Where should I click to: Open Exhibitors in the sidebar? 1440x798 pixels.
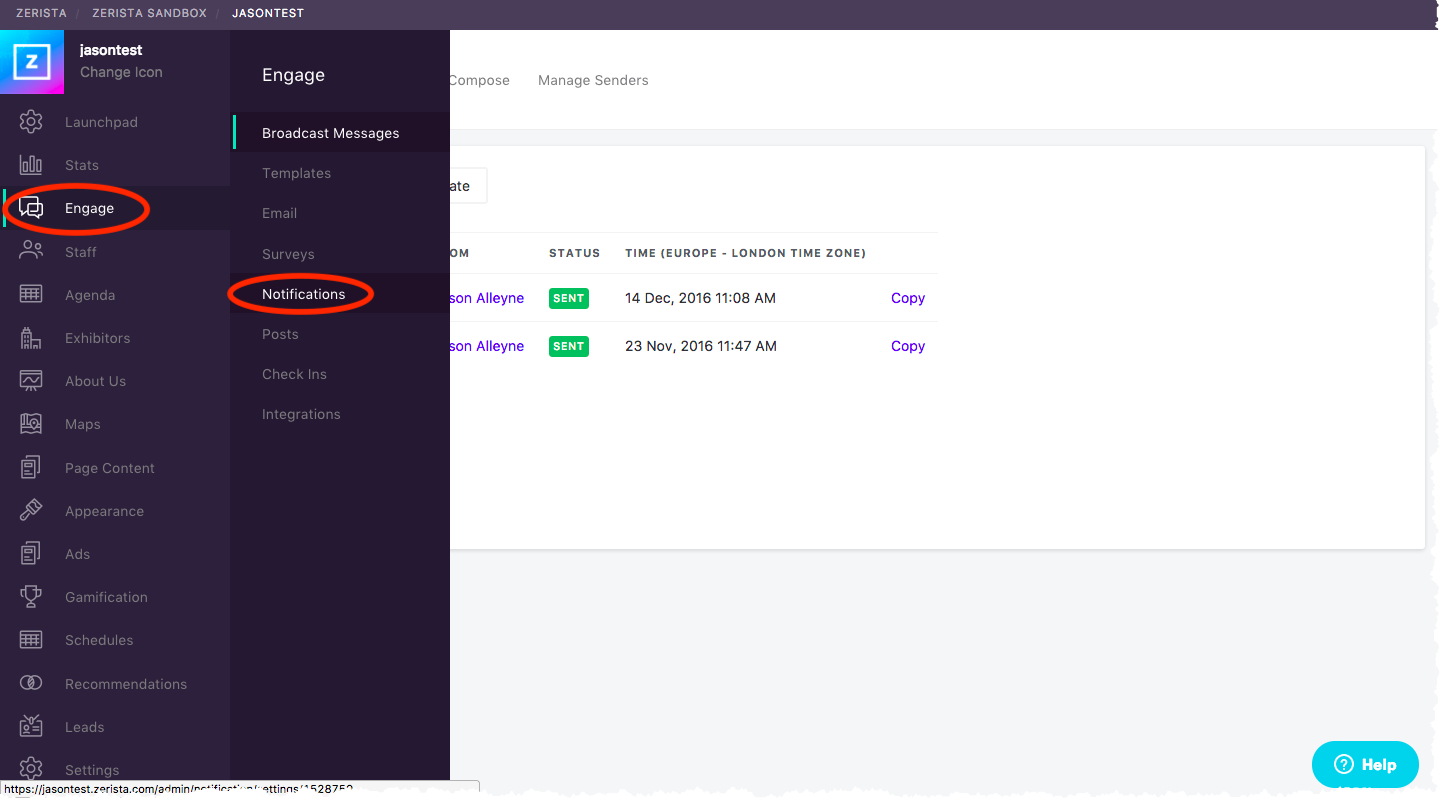point(97,338)
